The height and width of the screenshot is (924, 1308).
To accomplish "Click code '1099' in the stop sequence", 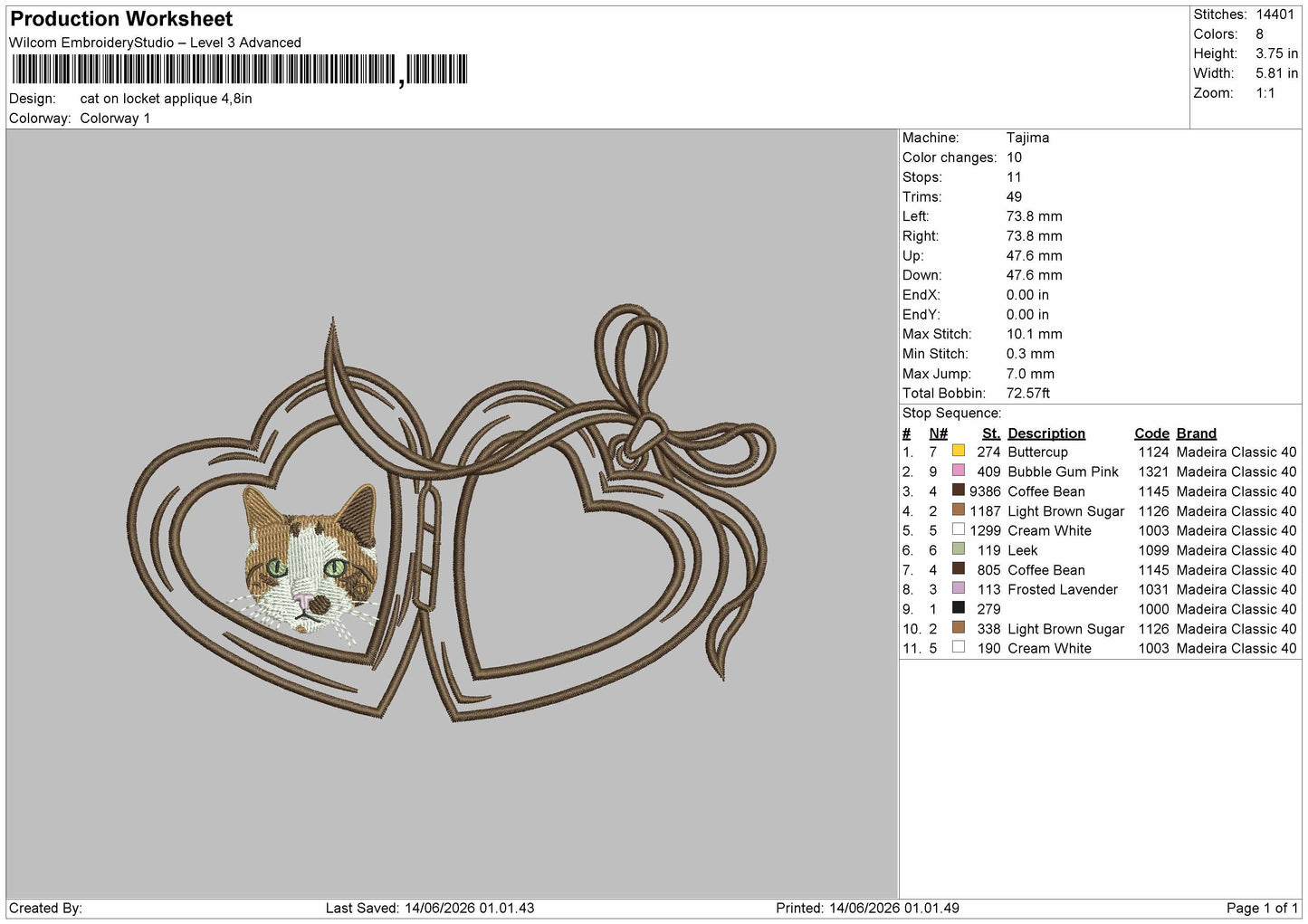I will (x=1153, y=550).
